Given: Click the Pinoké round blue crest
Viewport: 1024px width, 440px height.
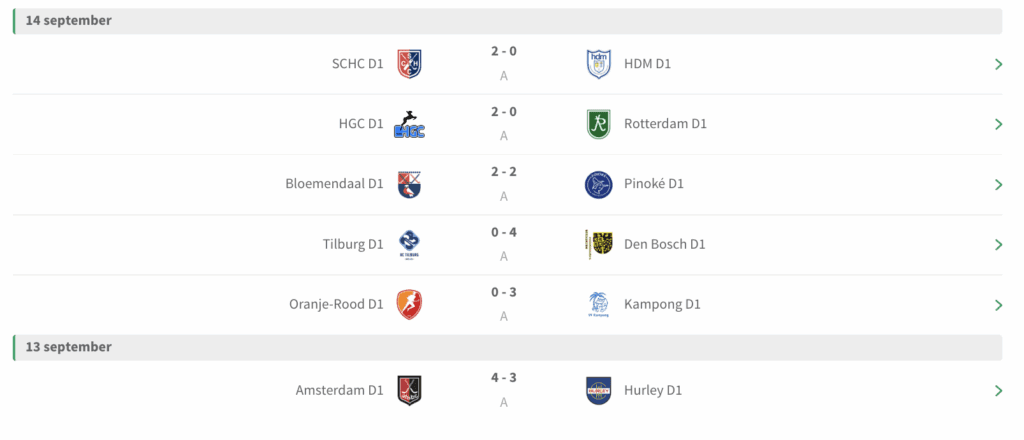Looking at the screenshot, I should pos(598,184).
